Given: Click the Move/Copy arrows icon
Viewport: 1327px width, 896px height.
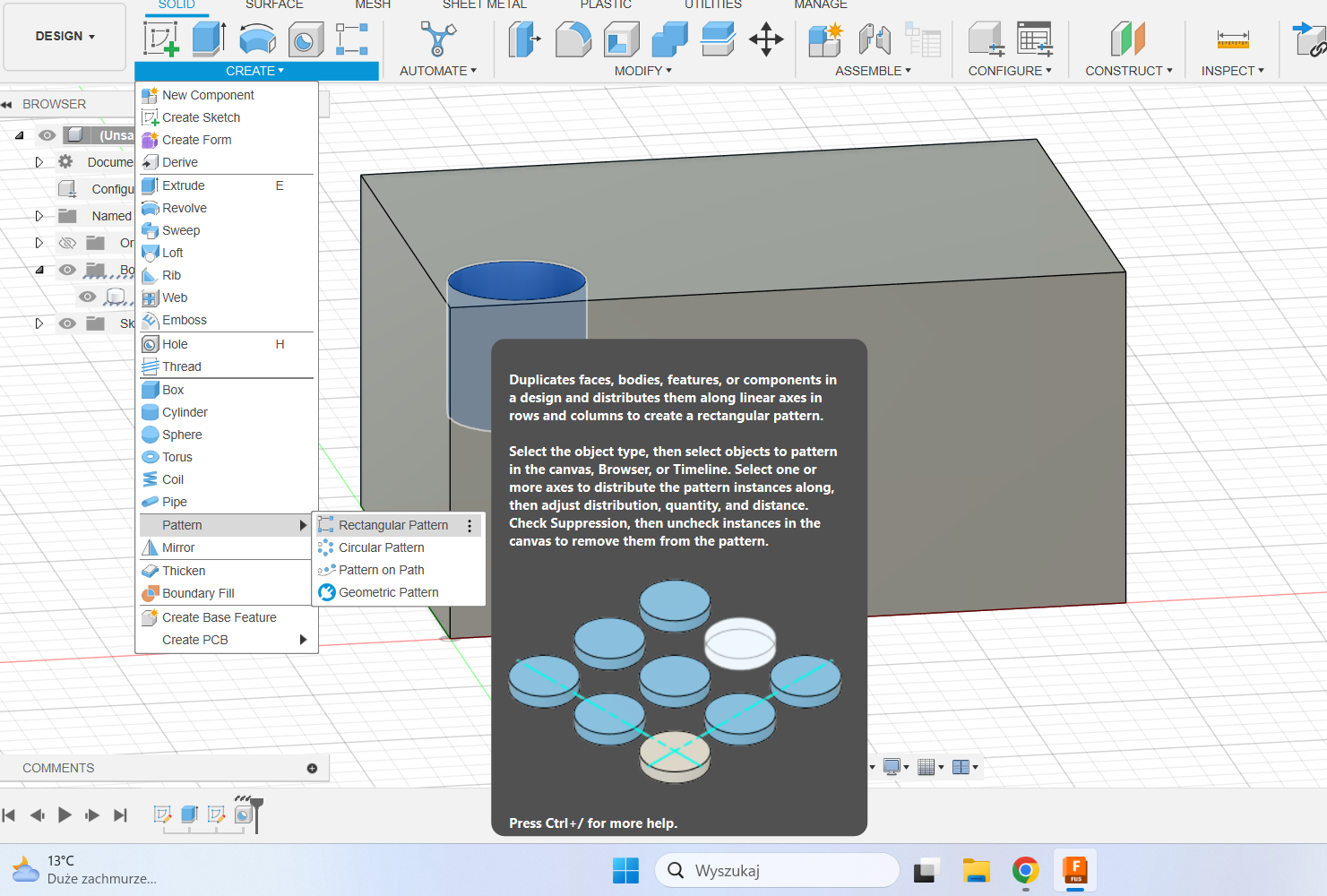Looking at the screenshot, I should pos(766,39).
